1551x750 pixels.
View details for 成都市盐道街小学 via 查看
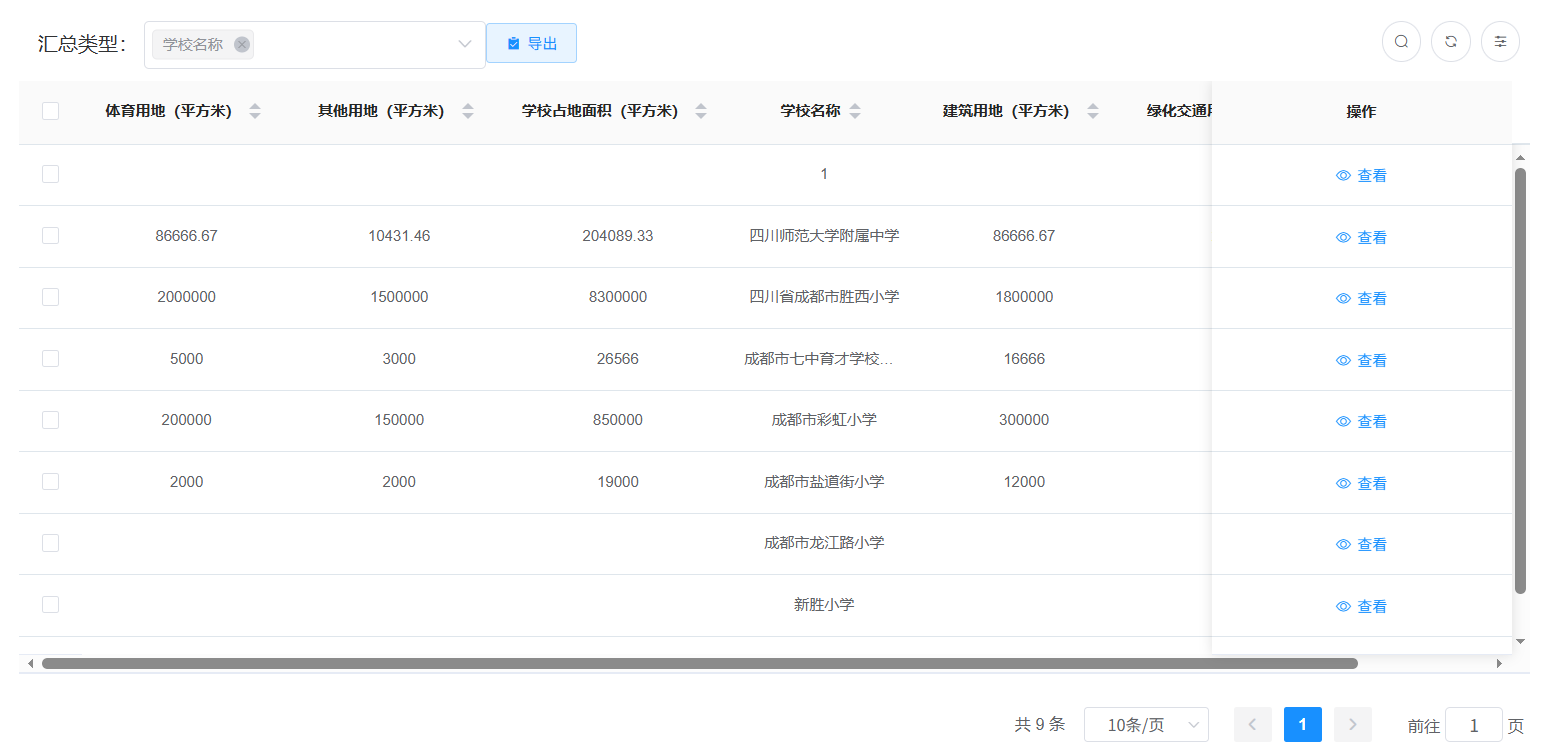point(1361,484)
